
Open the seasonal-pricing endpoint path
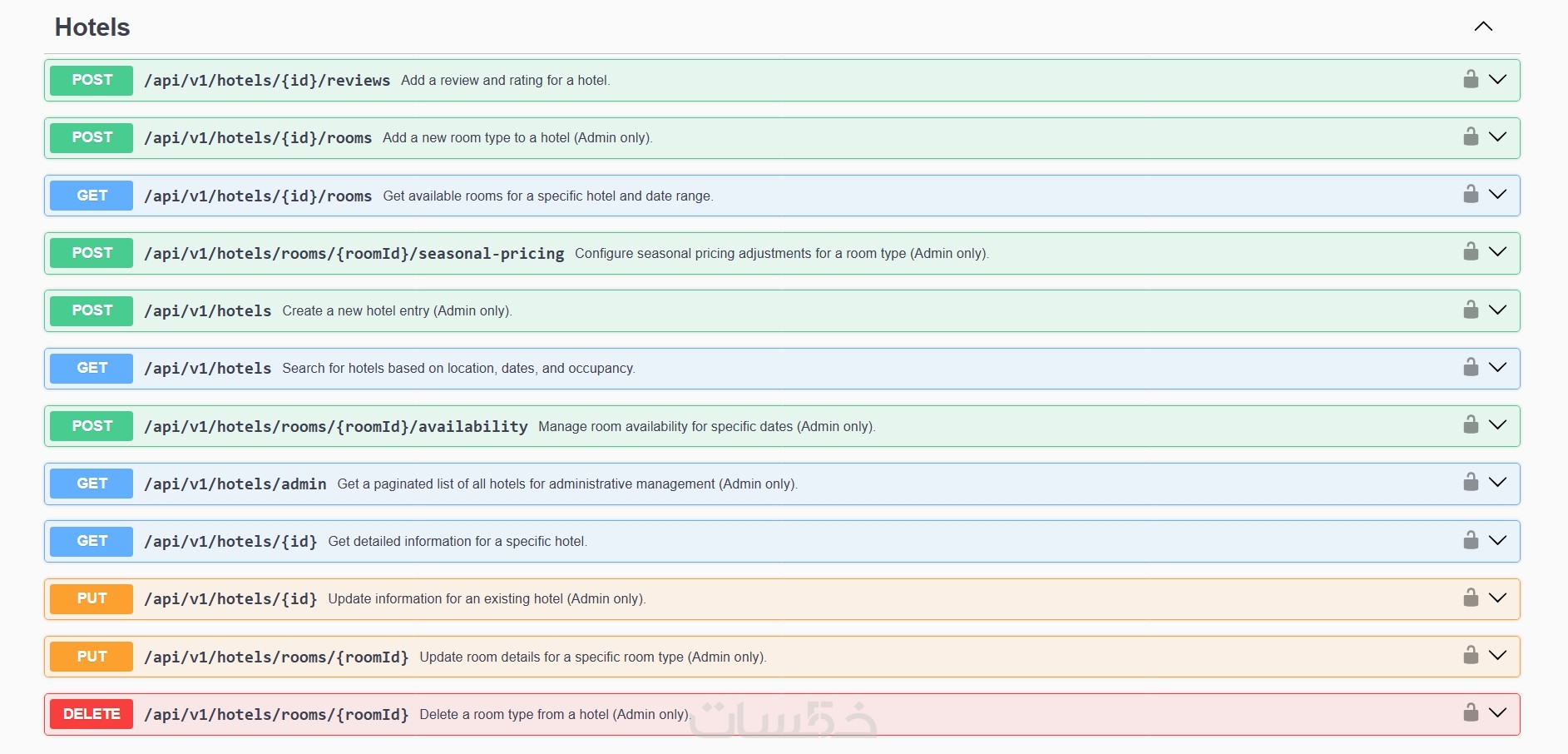coord(354,254)
